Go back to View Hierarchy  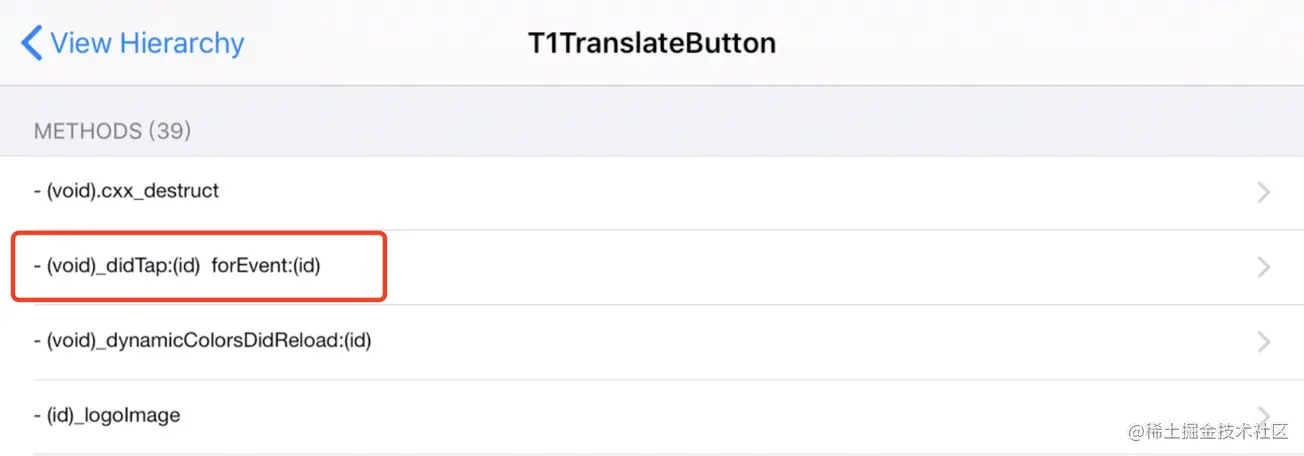coord(132,43)
